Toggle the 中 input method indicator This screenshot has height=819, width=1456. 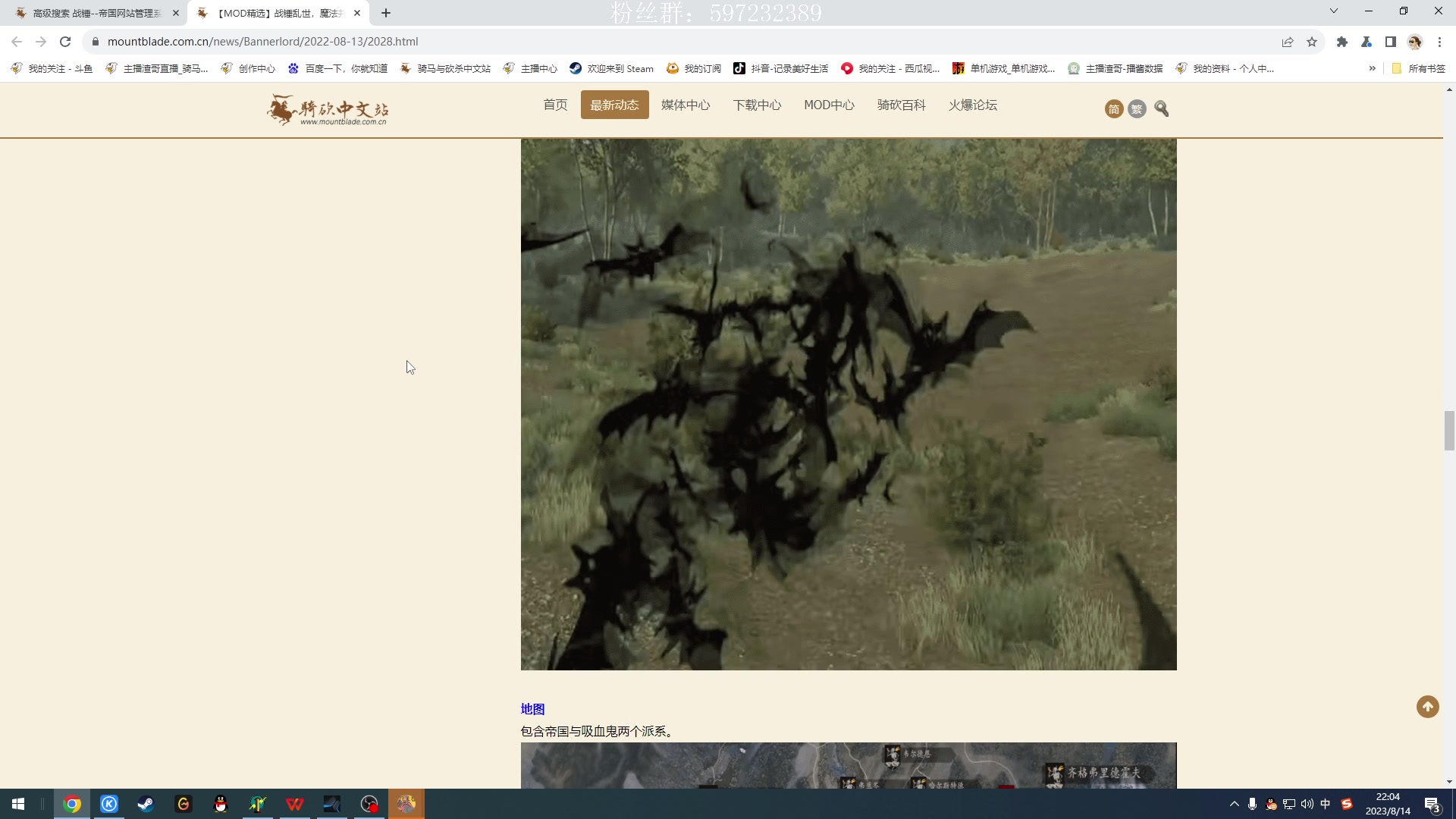tap(1326, 804)
